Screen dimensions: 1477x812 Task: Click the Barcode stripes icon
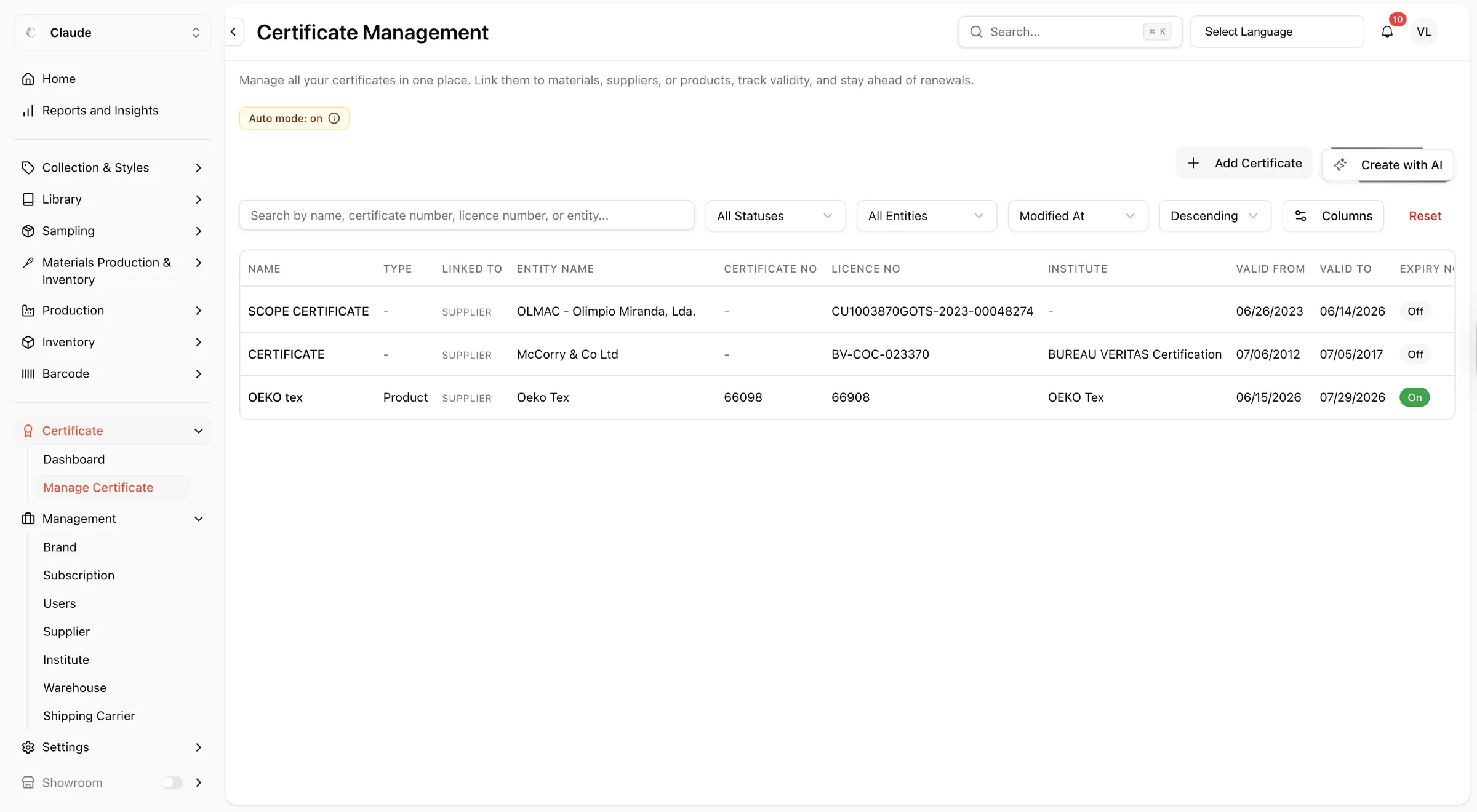pyautogui.click(x=28, y=374)
